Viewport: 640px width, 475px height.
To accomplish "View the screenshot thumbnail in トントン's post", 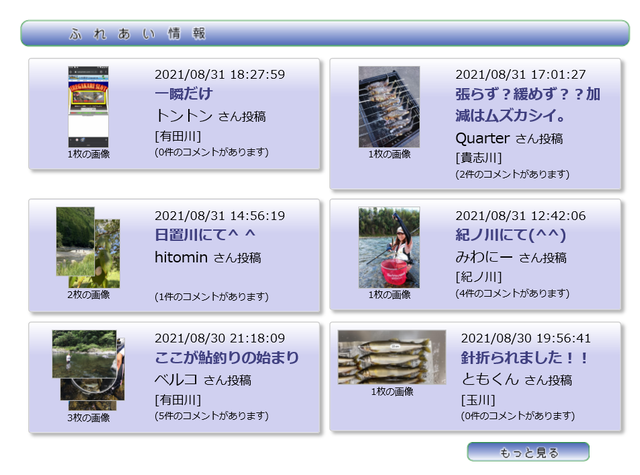I will (88, 107).
